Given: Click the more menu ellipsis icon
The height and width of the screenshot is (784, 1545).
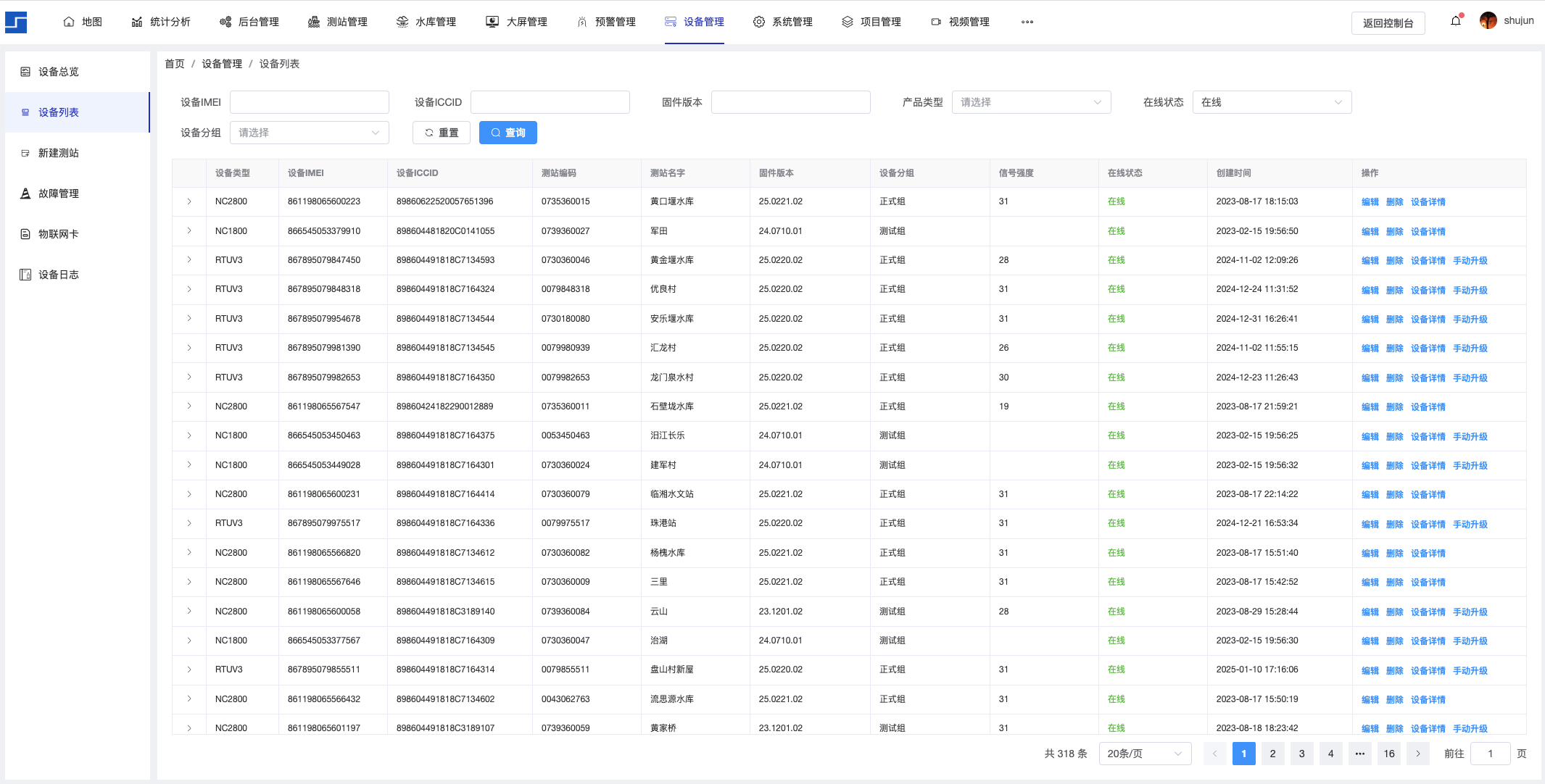Looking at the screenshot, I should [1027, 22].
